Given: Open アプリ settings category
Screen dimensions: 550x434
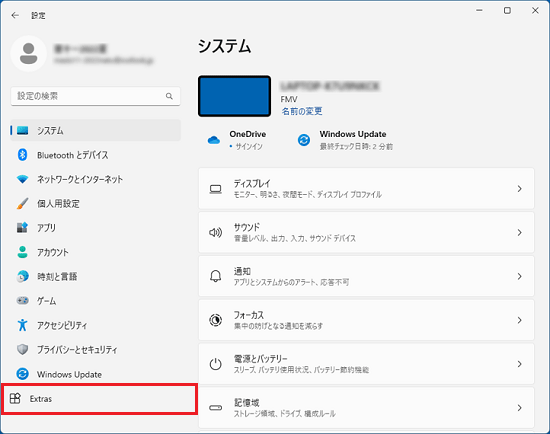Looking at the screenshot, I should pos(95,228).
